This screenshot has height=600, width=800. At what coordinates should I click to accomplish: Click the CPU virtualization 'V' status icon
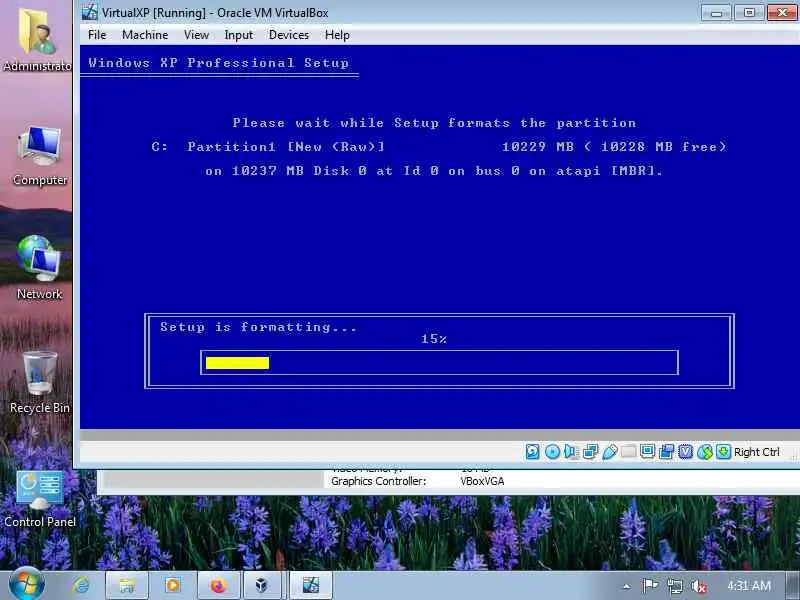686,452
